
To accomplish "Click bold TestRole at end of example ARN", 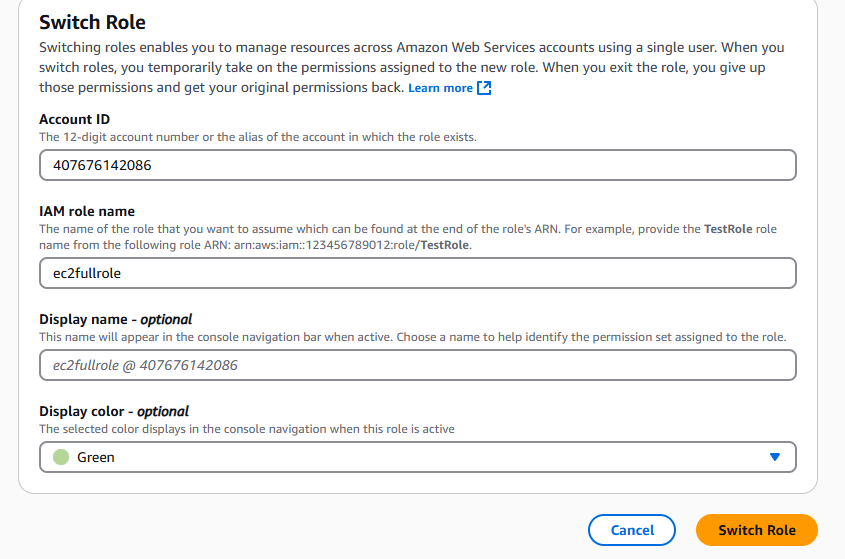I will [x=445, y=245].
